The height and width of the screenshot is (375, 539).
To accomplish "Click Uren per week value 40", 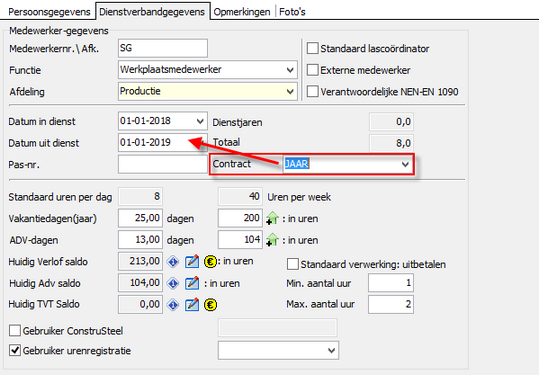I will click(x=240, y=196).
